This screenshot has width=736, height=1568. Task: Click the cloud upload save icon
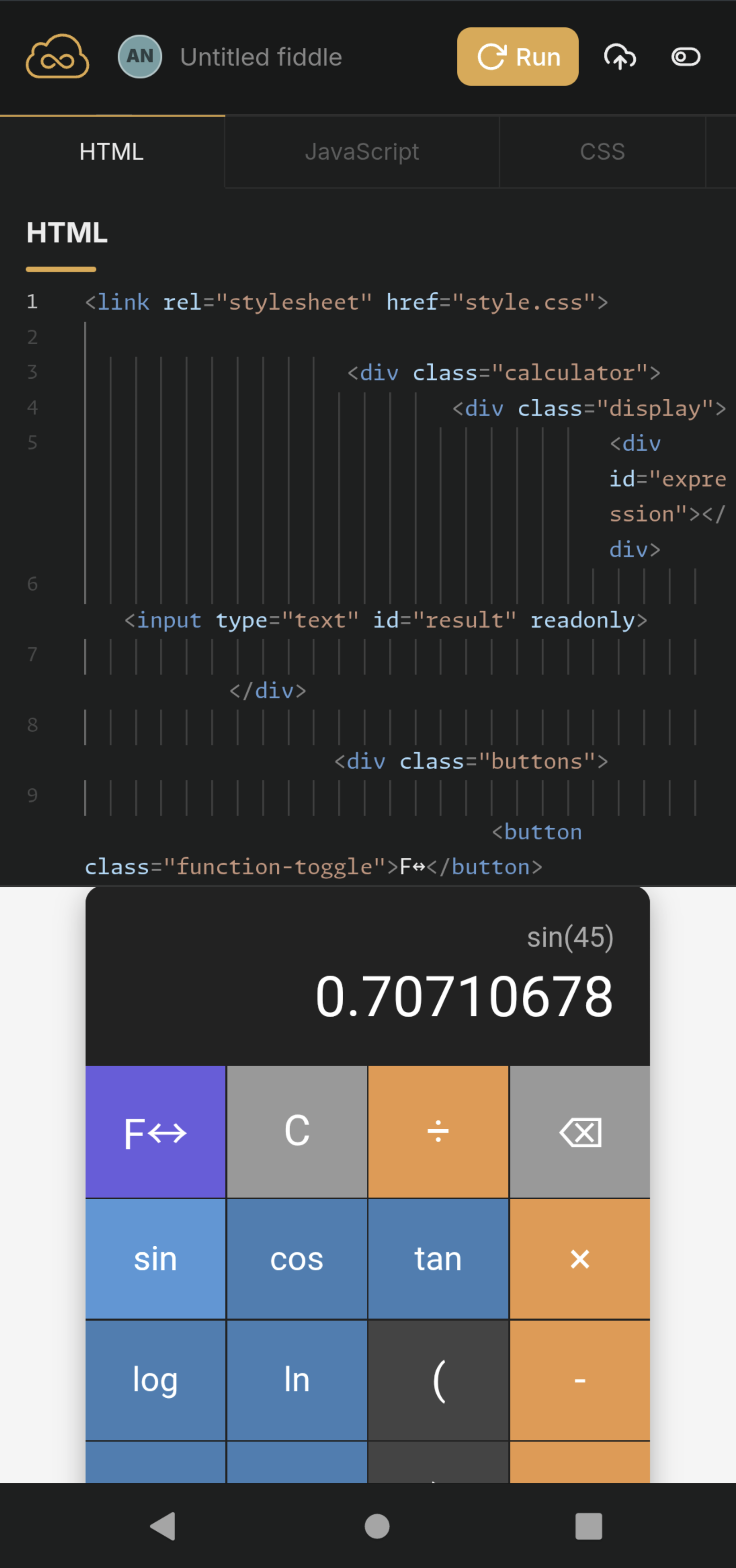(619, 56)
